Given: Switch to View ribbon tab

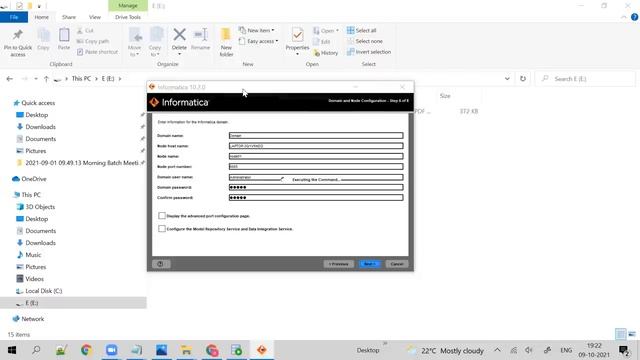Looking at the screenshot, I should (x=95, y=17).
